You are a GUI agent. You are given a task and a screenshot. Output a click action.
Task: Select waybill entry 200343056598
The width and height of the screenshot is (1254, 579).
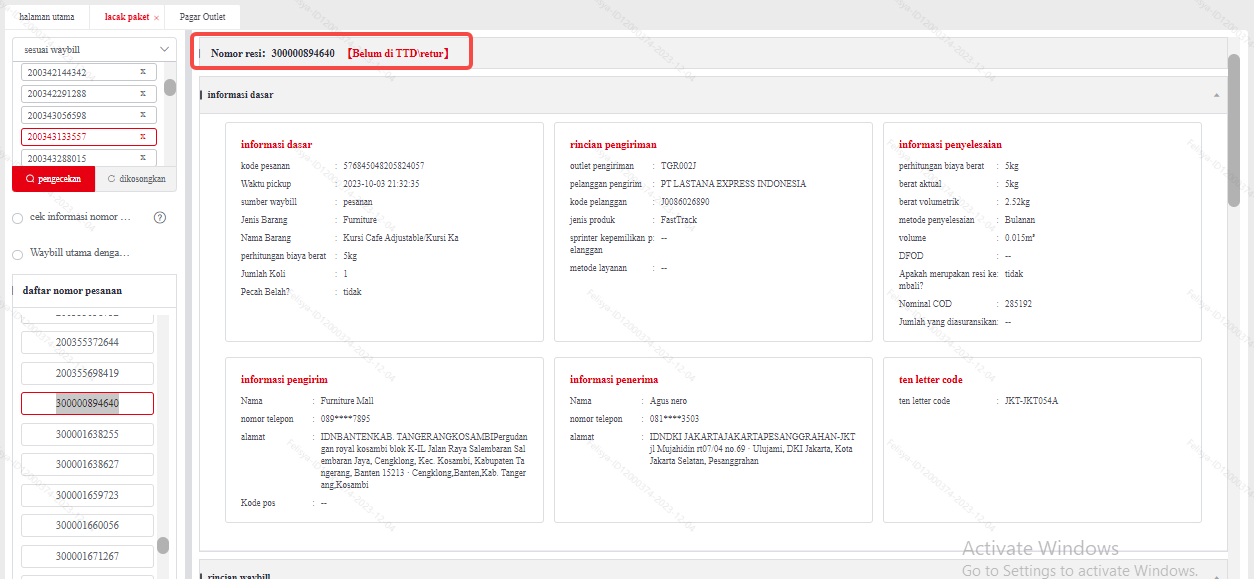pyautogui.click(x=89, y=116)
